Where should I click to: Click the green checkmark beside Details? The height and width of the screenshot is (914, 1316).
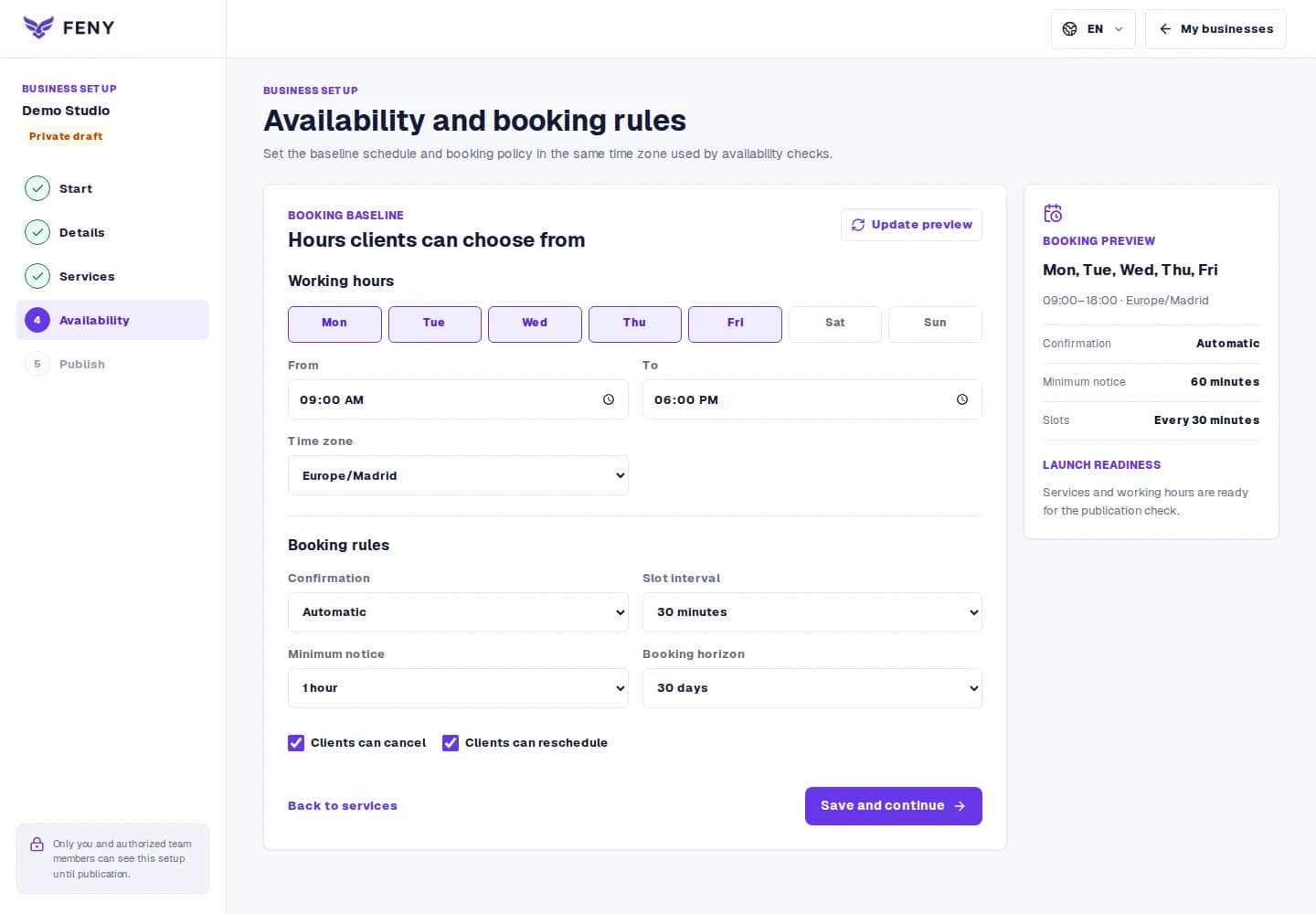click(37, 232)
